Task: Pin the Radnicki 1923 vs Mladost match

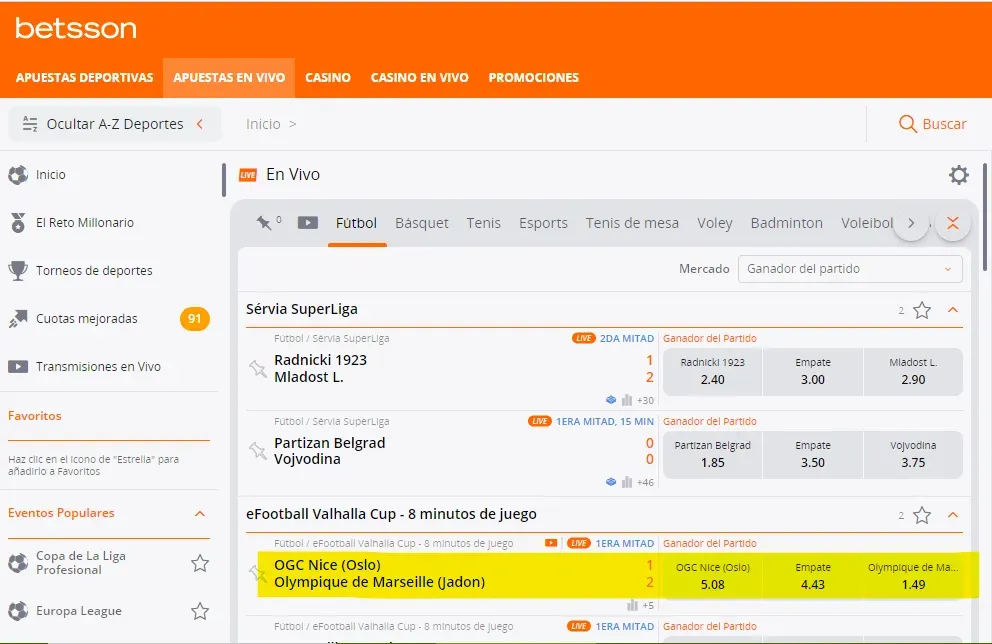Action: 257,369
